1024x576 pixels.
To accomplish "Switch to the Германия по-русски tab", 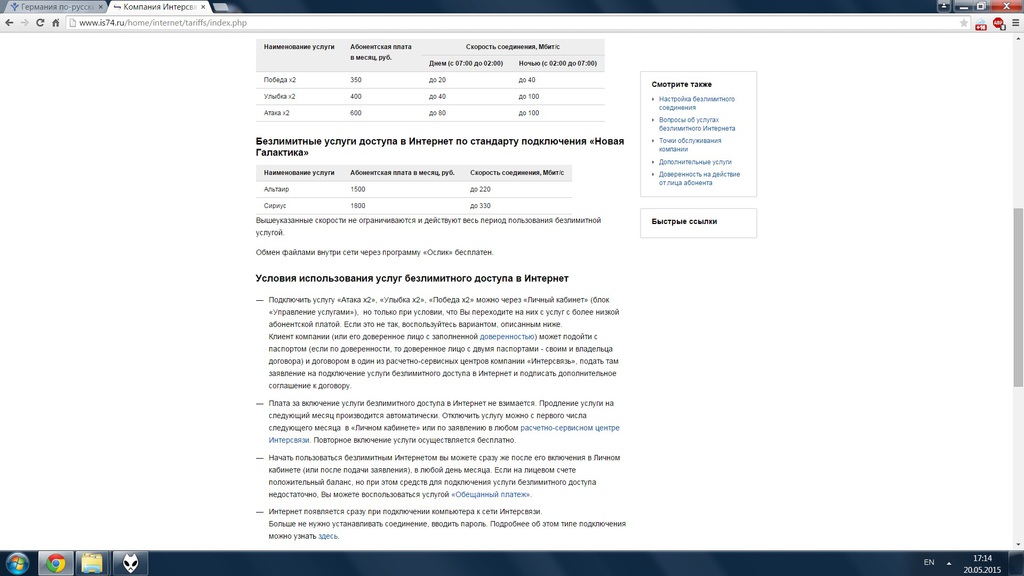I will tap(55, 7).
